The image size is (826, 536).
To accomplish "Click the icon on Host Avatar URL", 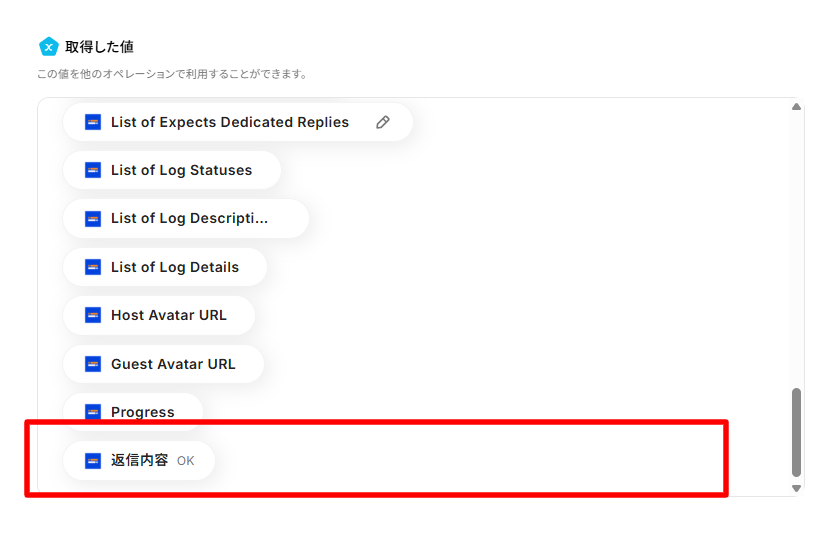I will point(93,315).
